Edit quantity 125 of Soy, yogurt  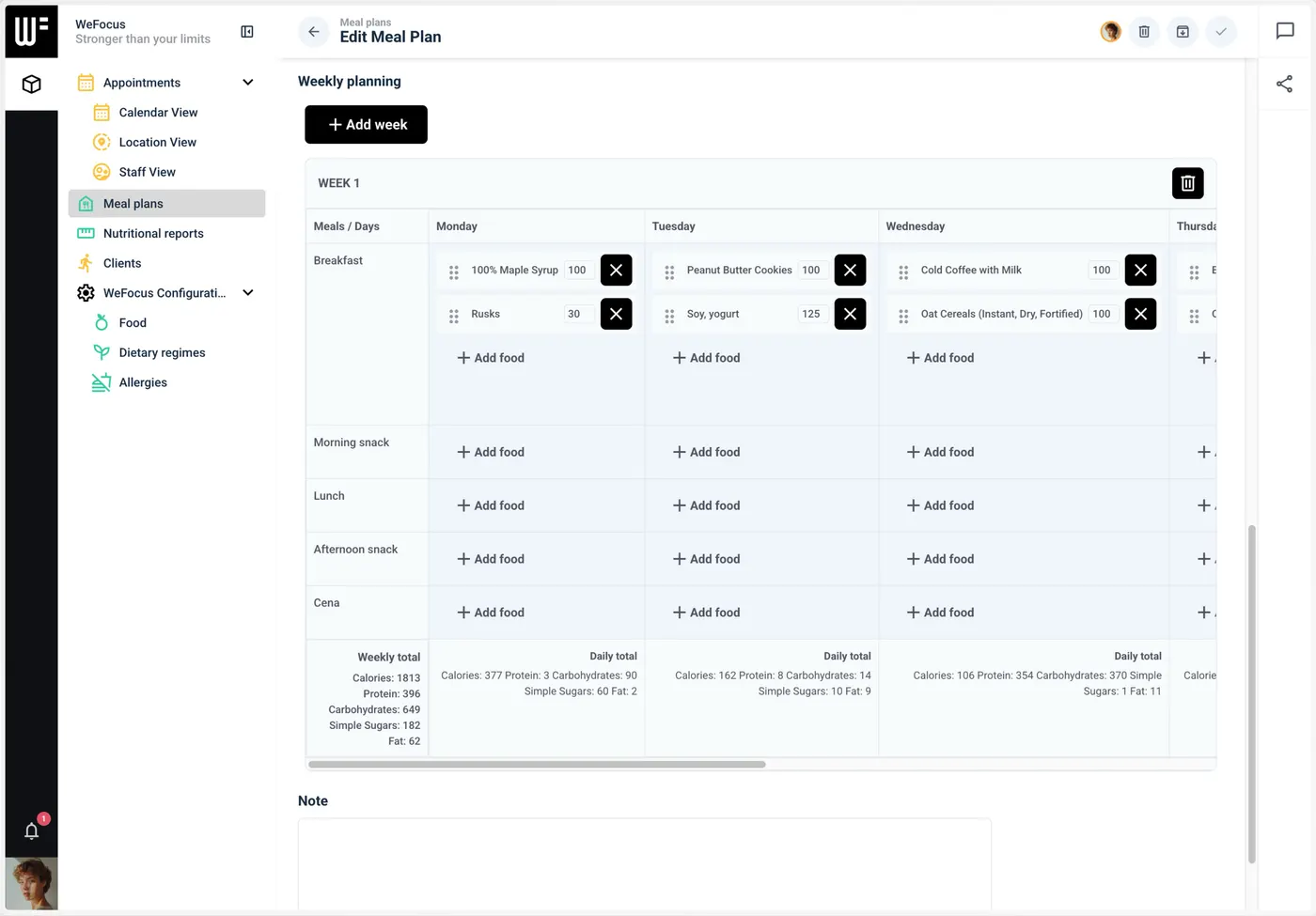[x=812, y=314]
